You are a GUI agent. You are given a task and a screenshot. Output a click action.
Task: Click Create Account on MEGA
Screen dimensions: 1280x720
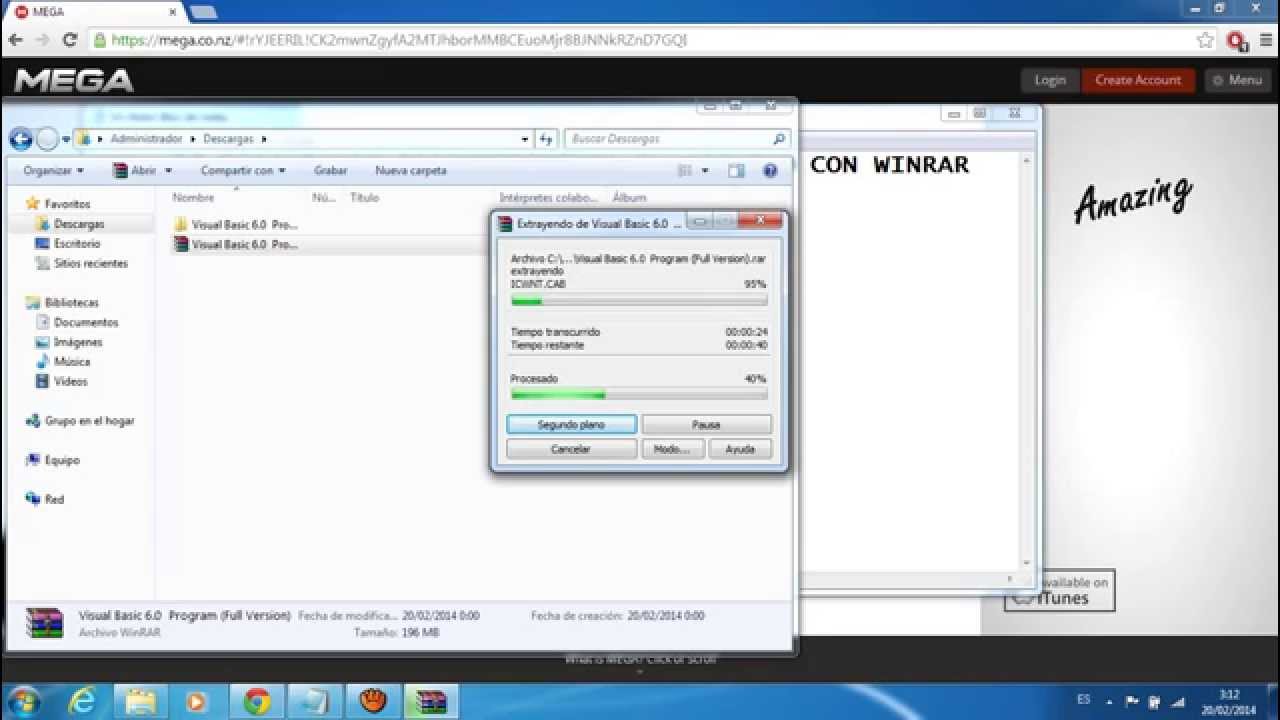pos(1138,80)
